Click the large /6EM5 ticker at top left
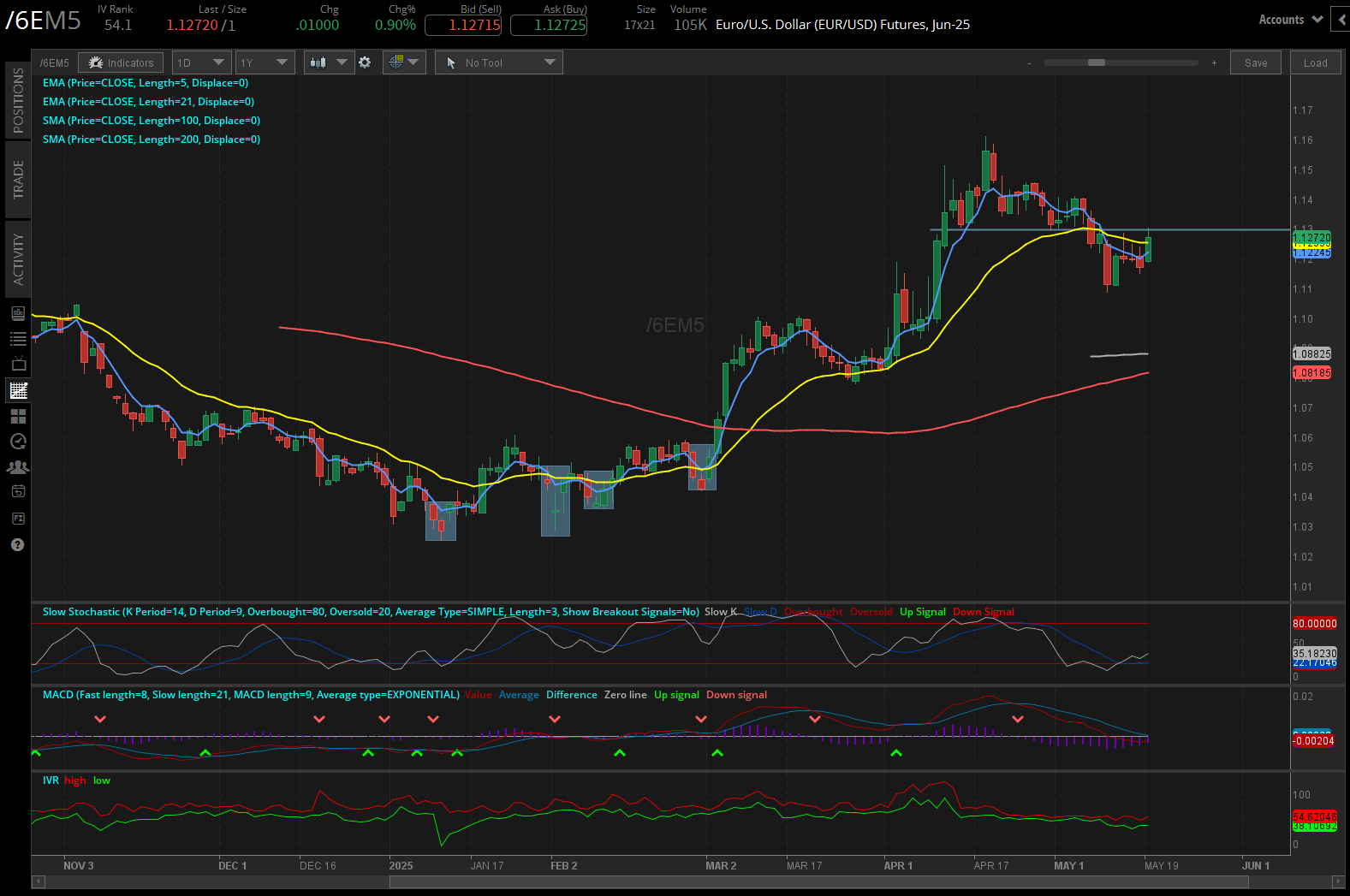Viewport: 1350px width, 896px height. (43, 21)
